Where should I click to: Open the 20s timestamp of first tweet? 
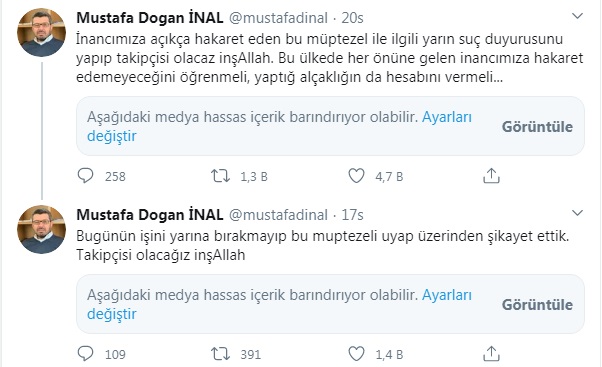pyautogui.click(x=352, y=18)
